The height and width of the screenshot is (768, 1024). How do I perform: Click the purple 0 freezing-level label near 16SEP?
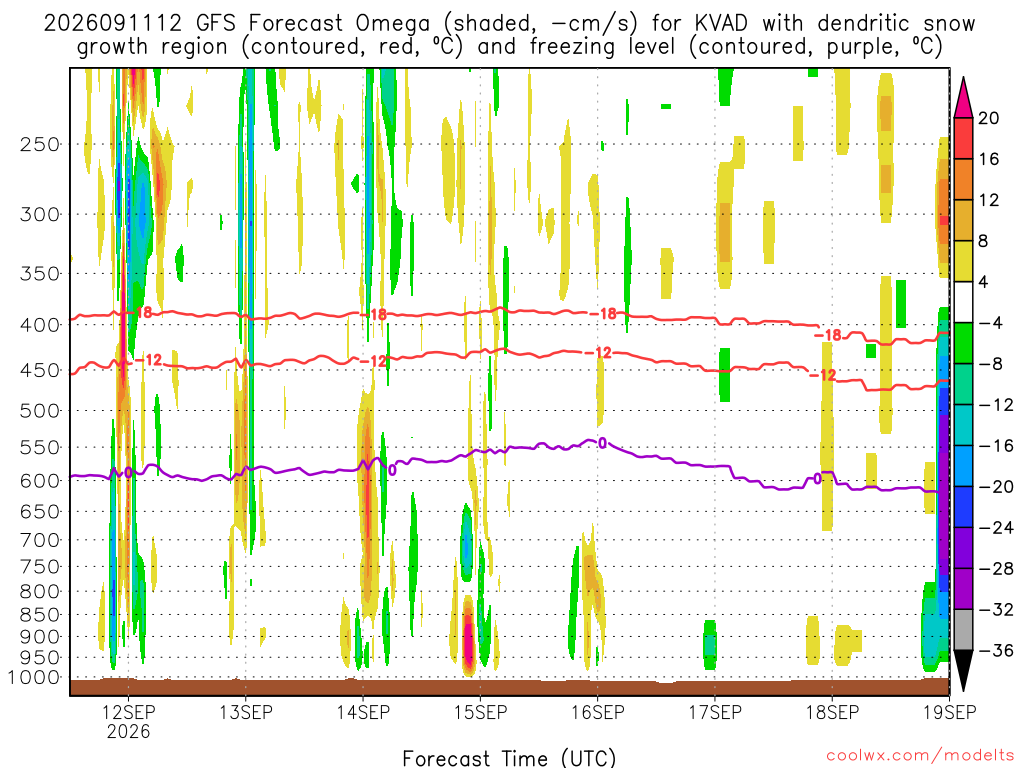602,443
